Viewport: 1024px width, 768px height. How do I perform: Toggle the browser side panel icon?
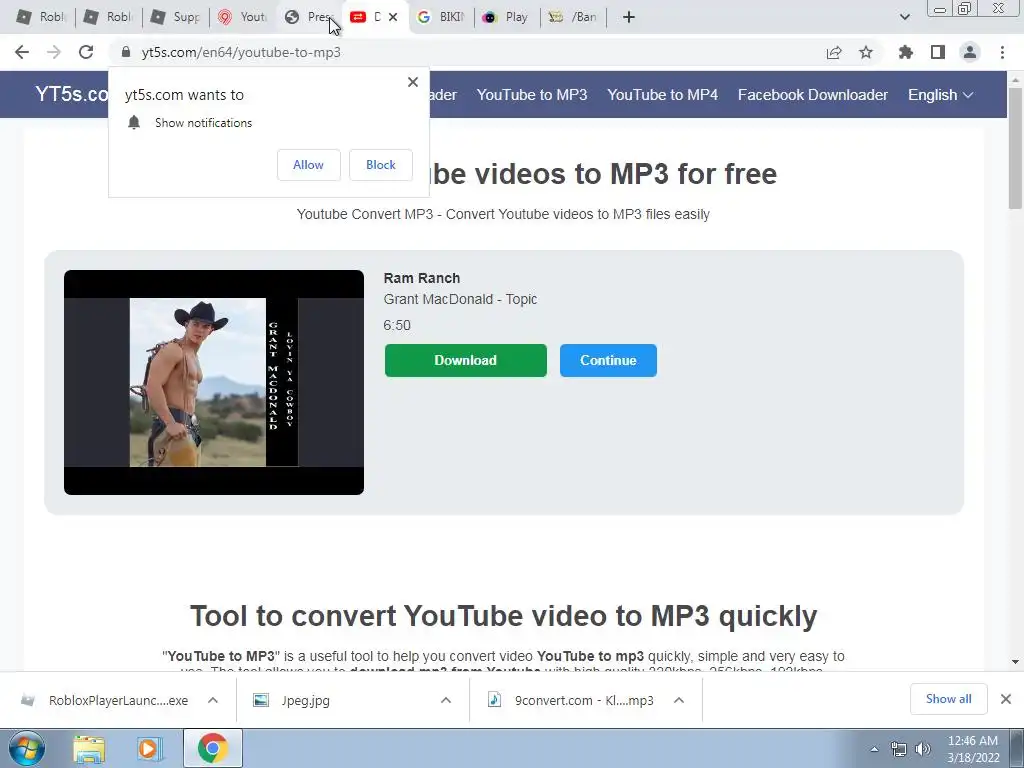(938, 52)
